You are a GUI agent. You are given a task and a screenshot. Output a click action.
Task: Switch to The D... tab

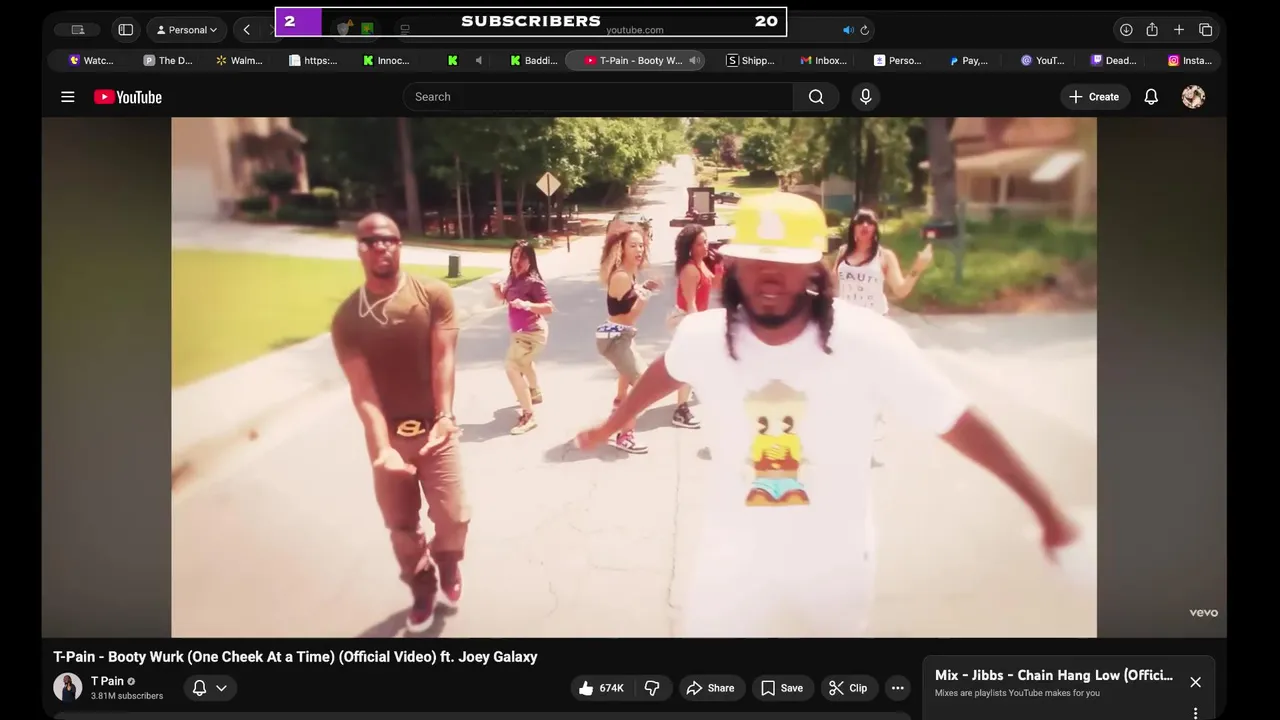tap(168, 60)
